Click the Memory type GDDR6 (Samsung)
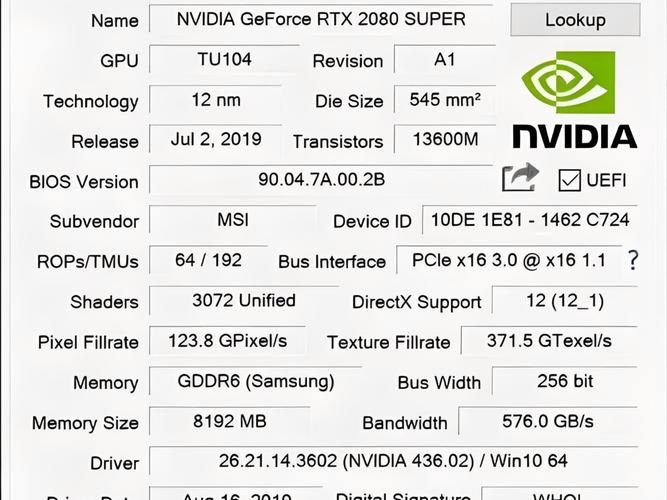Viewport: 667px width, 500px height. click(256, 381)
